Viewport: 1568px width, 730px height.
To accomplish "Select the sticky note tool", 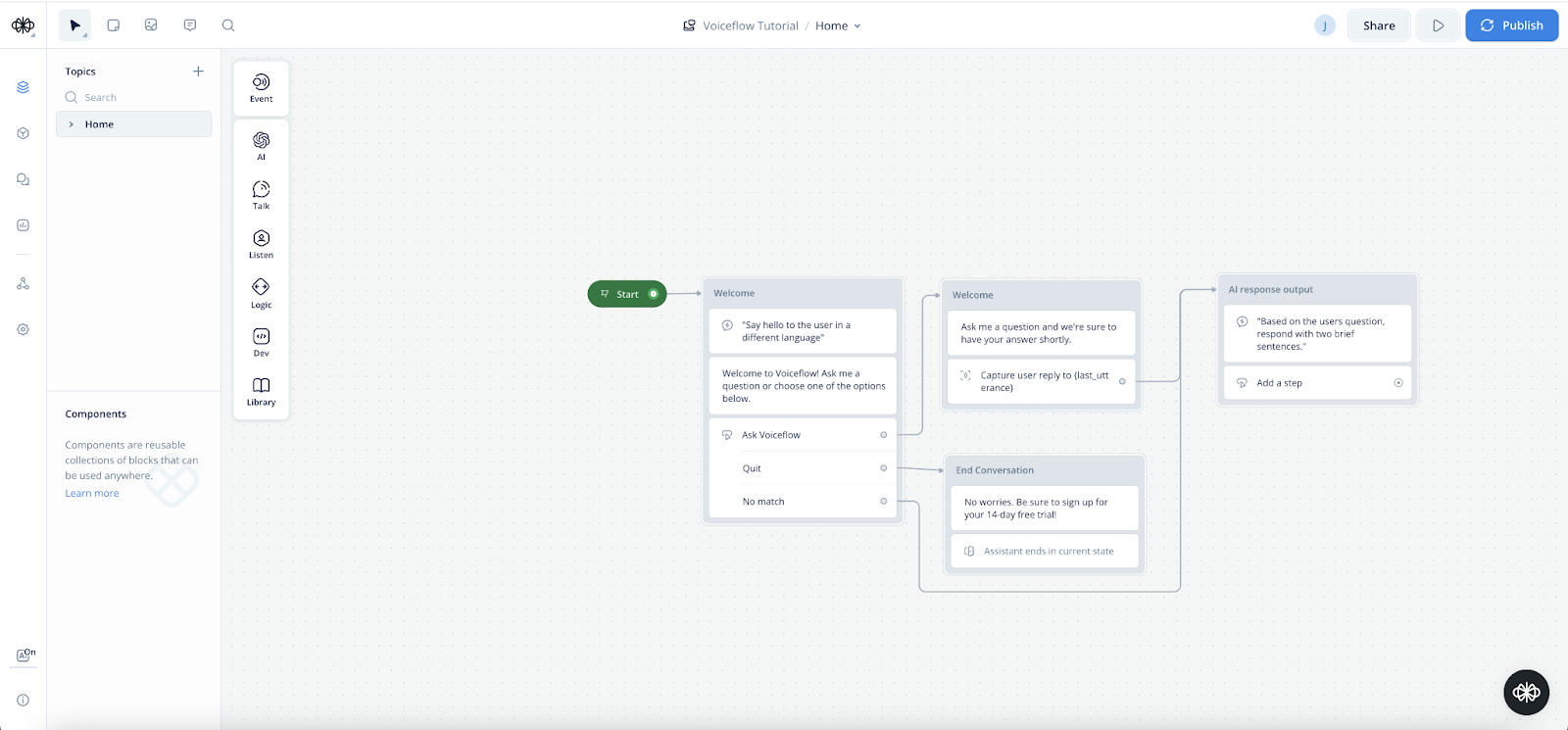I will (114, 25).
